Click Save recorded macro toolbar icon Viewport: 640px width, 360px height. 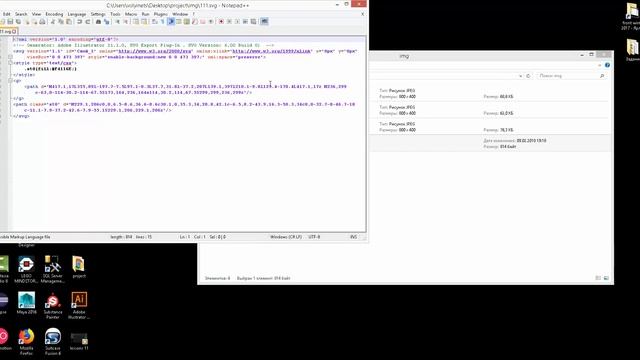(253, 21)
